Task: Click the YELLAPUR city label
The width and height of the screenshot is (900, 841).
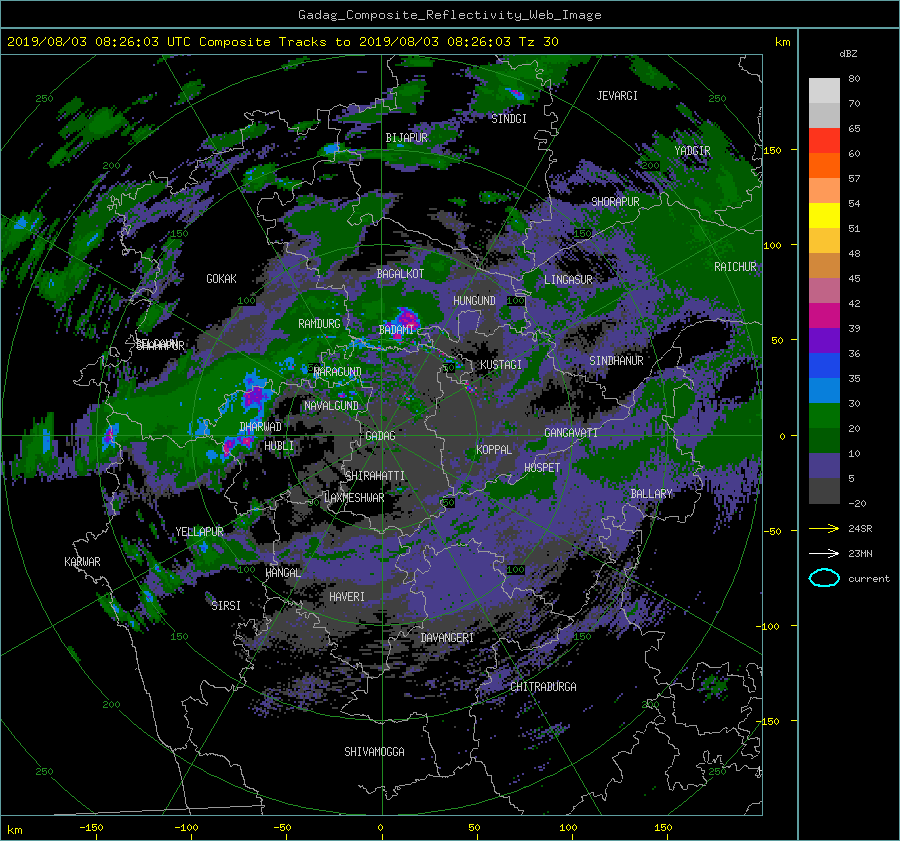Action: (199, 532)
